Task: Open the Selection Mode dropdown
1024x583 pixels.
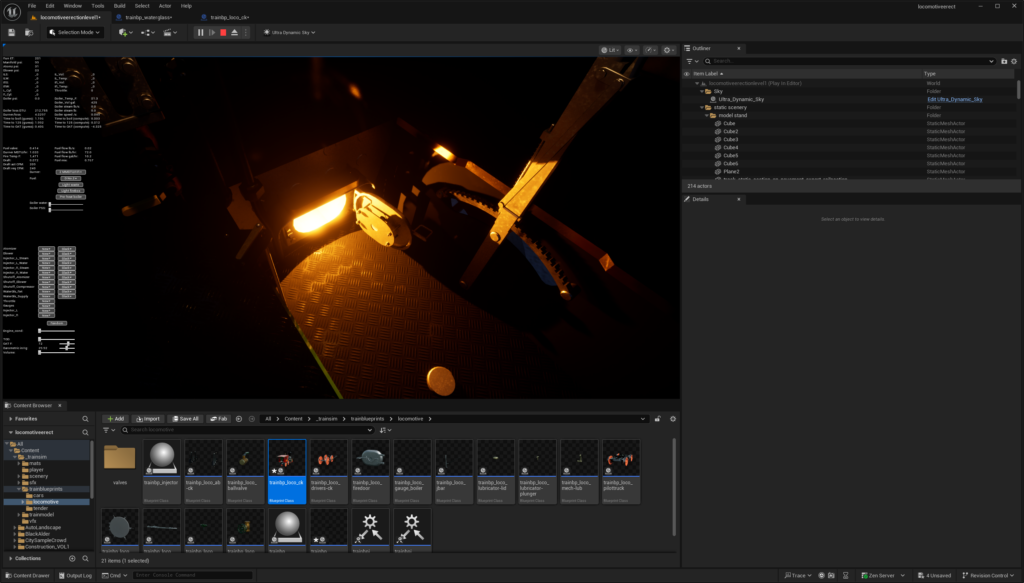Action: click(75, 32)
